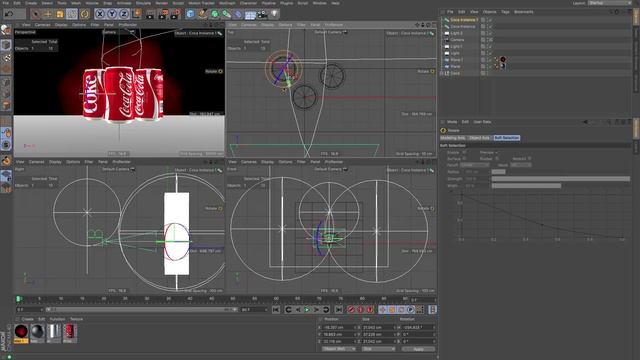
Task: Toggle the Surface checkbox
Action: pyautogui.click(x=464, y=158)
